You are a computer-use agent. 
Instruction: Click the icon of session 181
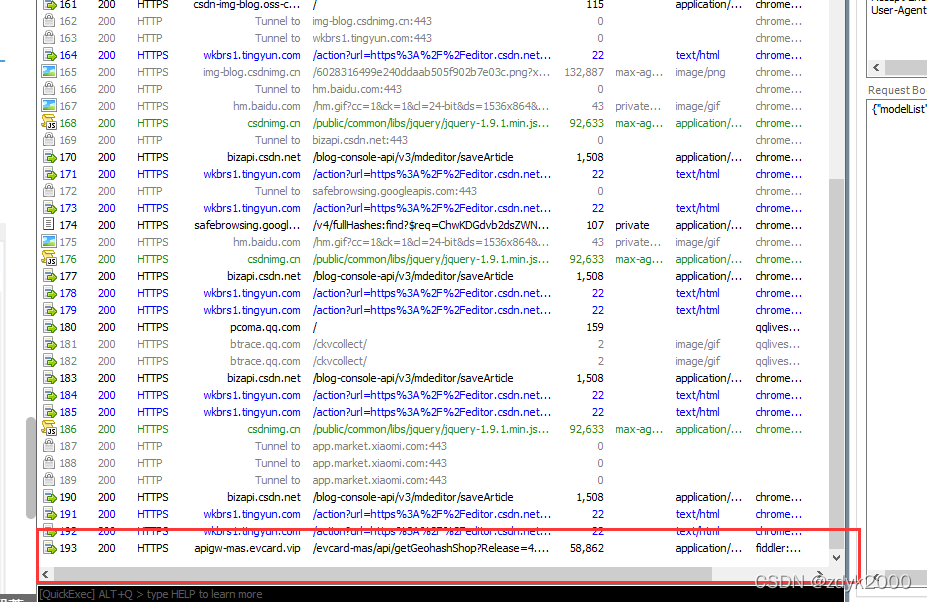(49, 344)
